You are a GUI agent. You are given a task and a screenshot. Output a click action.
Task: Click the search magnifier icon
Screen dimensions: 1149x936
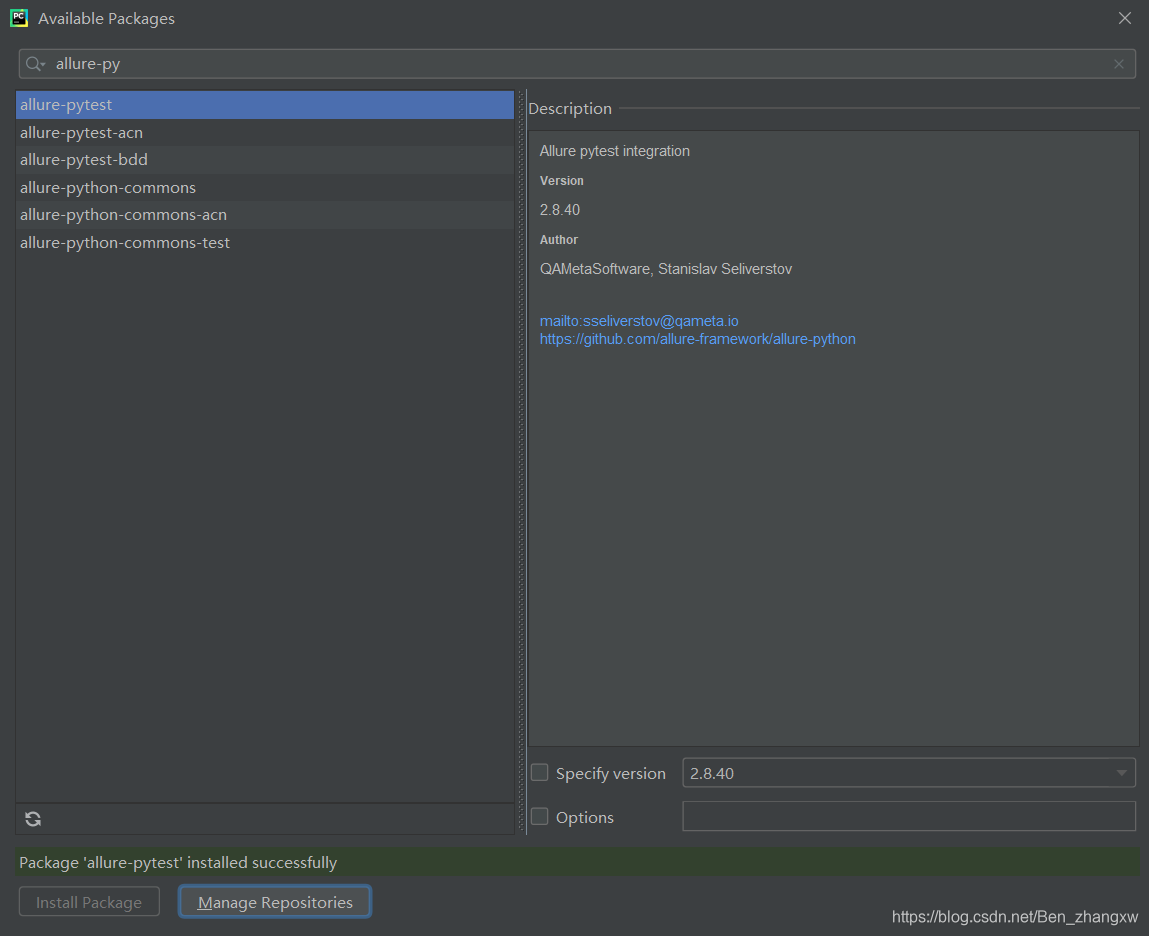tap(34, 64)
